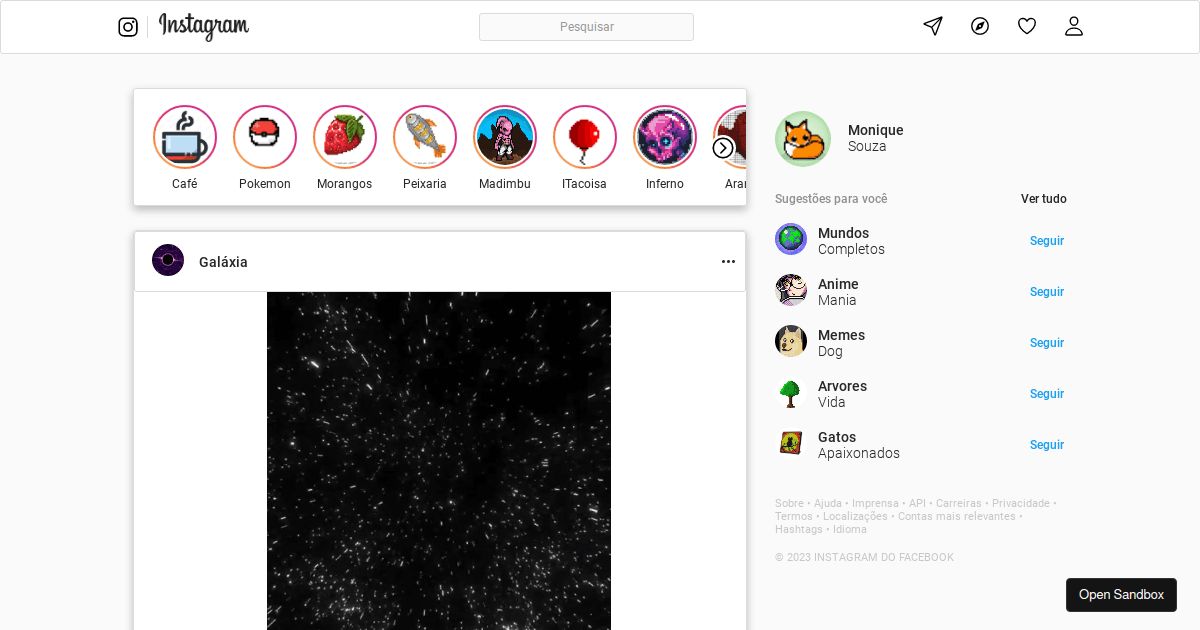Open the Morangos strawberry story
Screen dimensions: 1200x630
(x=344, y=136)
